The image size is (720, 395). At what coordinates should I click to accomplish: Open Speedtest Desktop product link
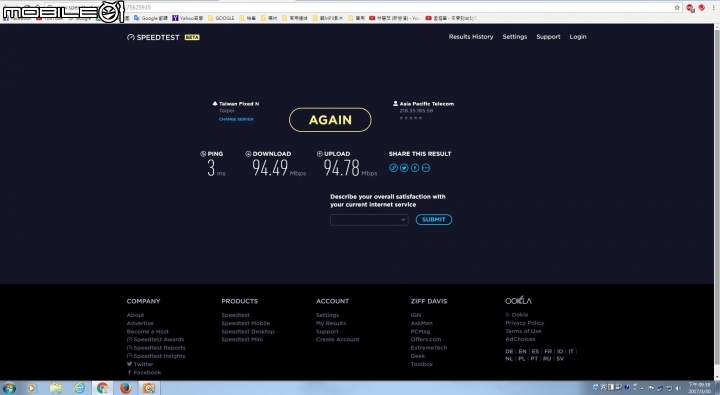(x=248, y=332)
